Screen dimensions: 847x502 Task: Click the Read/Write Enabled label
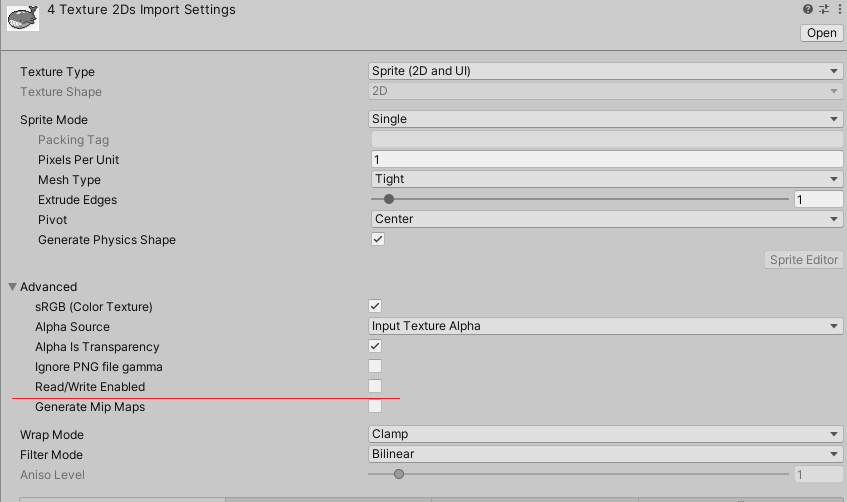[90, 387]
